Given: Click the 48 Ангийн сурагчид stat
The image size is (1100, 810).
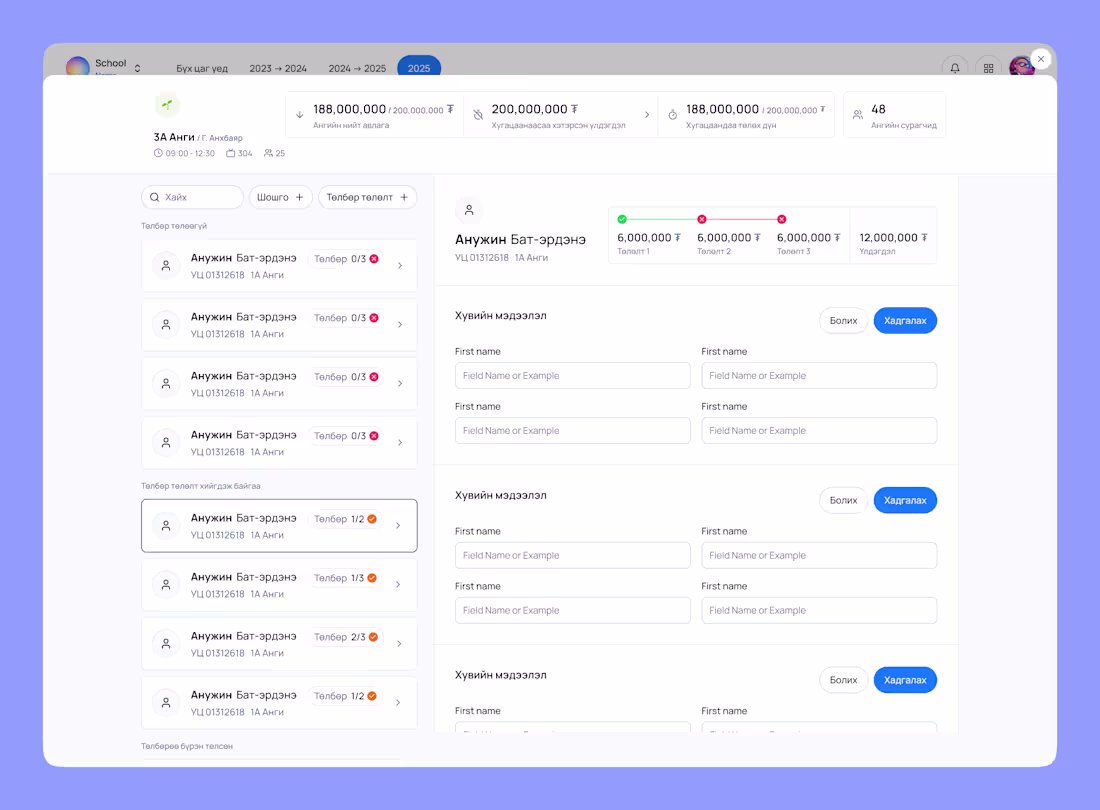Looking at the screenshot, I should click(894, 115).
